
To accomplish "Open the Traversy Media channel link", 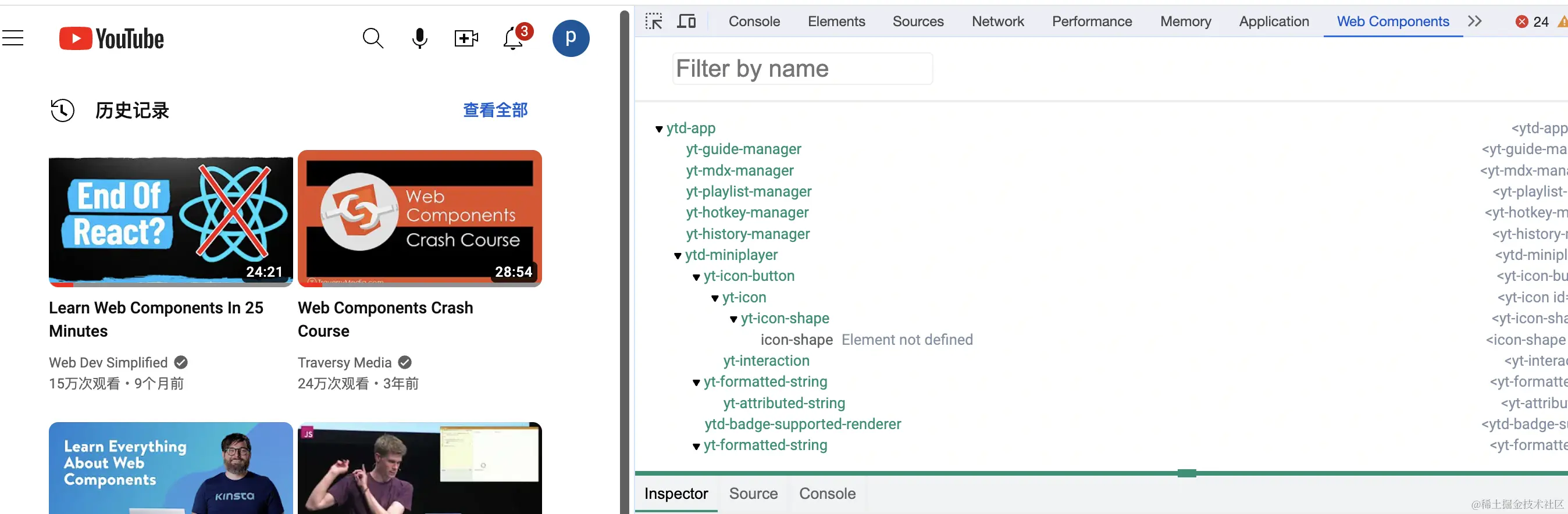I will point(344,363).
